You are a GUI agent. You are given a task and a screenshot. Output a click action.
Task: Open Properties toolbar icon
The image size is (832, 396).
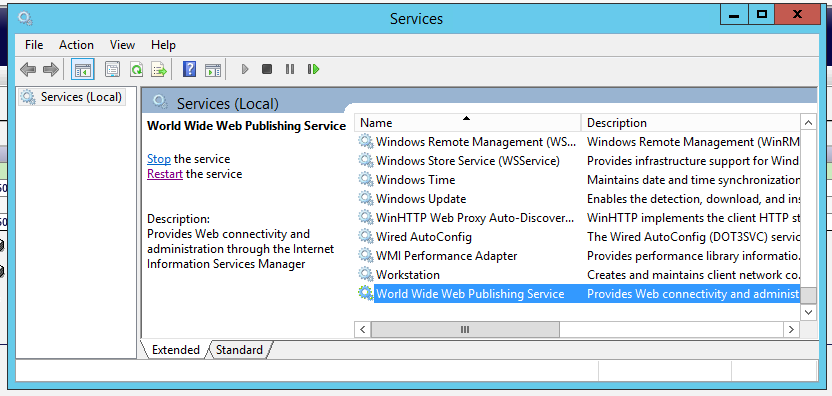[x=112, y=69]
